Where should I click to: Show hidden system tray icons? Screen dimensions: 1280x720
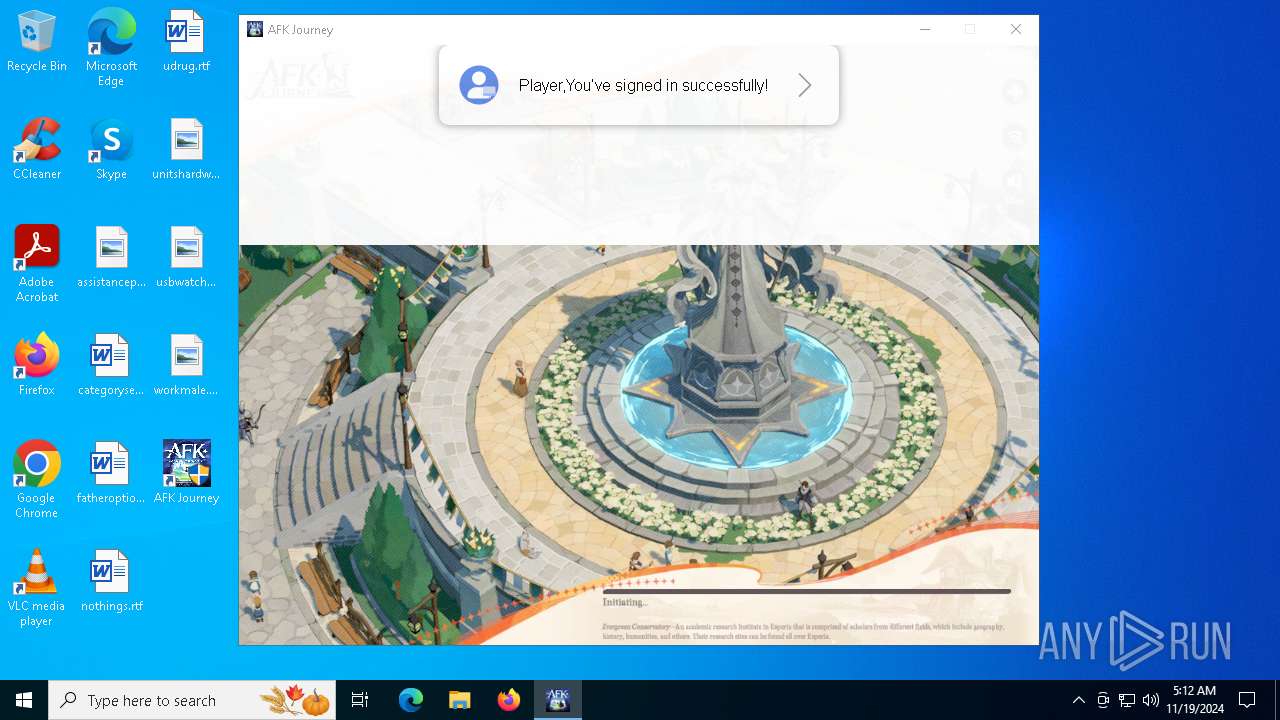[1078, 700]
